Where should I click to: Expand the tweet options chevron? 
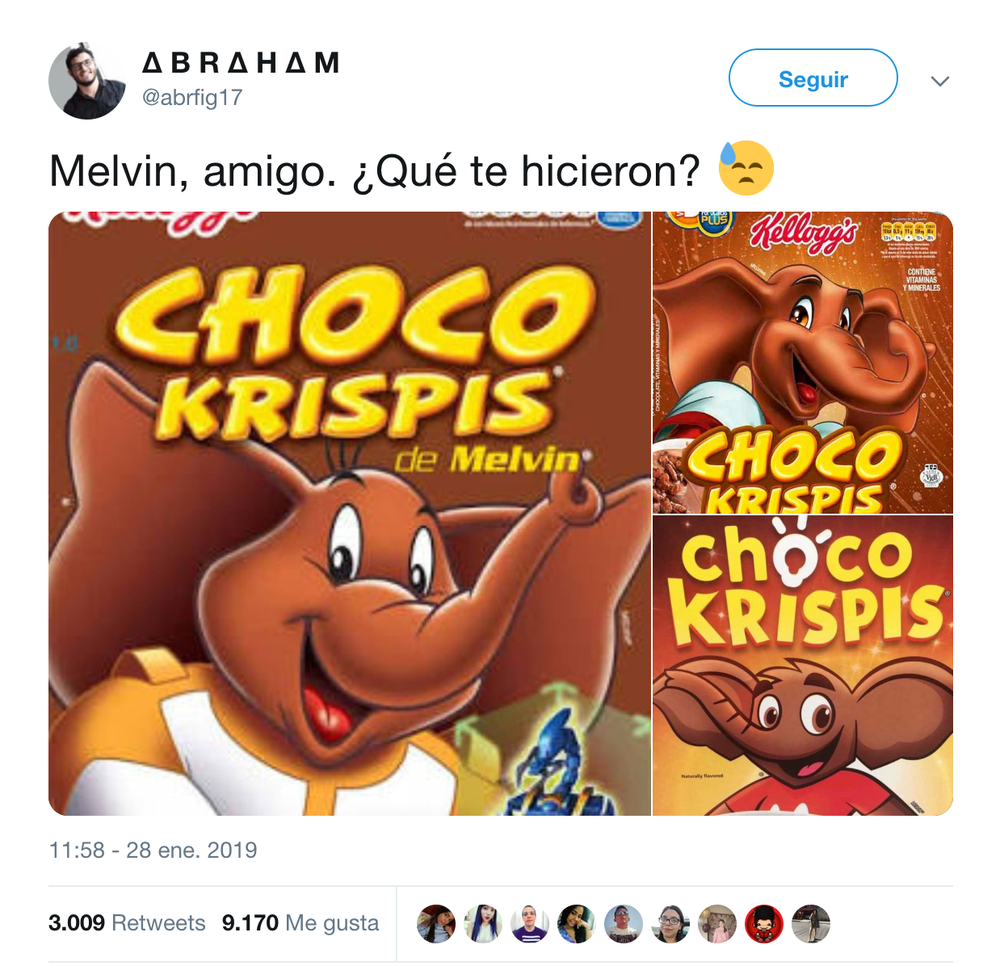pyautogui.click(x=940, y=81)
